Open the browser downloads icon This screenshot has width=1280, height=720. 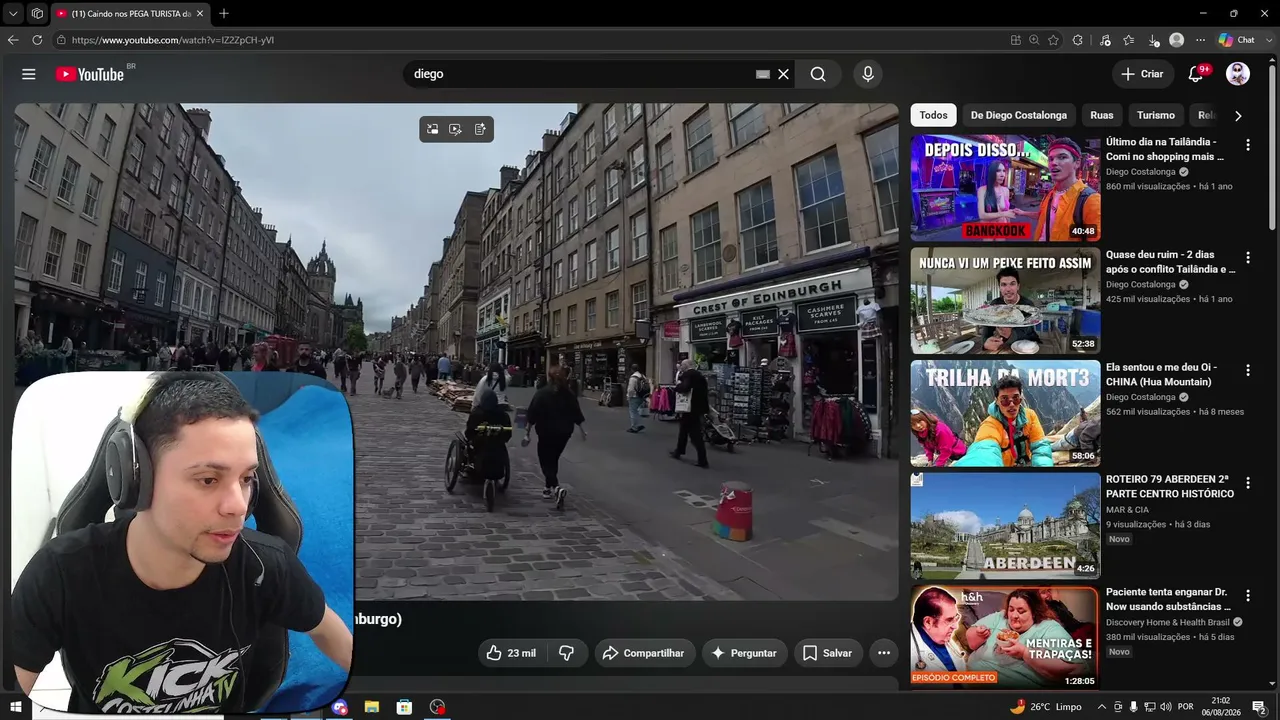click(x=1154, y=40)
